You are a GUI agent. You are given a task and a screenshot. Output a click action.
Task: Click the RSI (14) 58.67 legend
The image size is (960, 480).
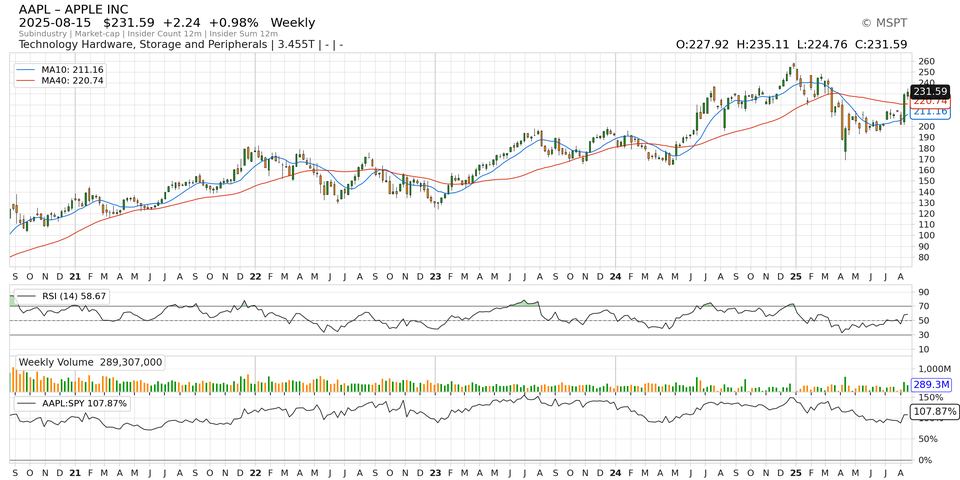(x=60, y=296)
